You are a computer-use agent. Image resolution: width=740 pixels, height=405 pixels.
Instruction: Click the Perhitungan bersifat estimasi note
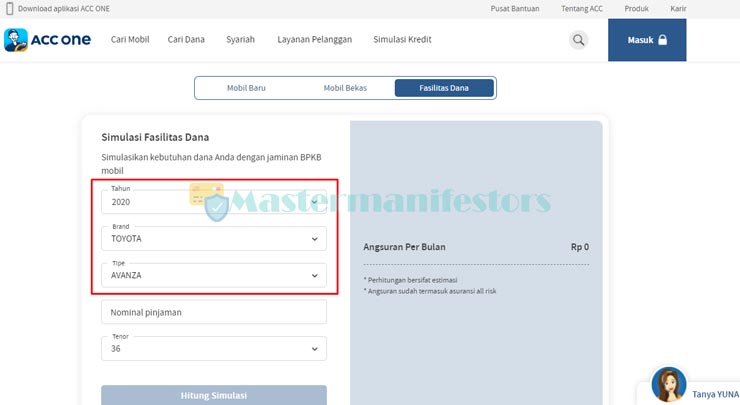411,280
